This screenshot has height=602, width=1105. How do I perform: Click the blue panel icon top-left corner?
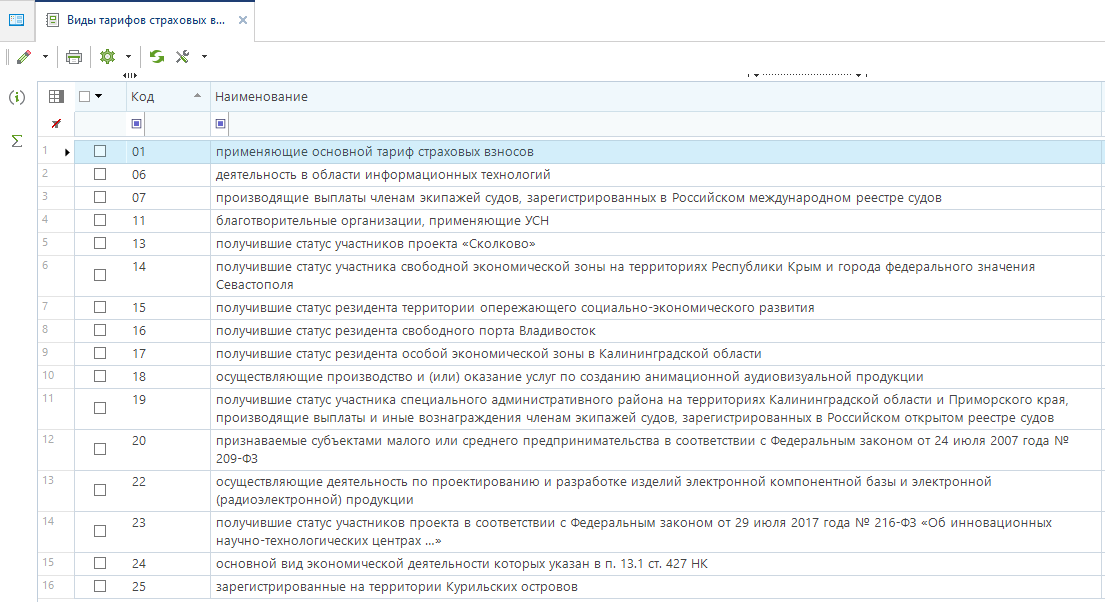[x=16, y=18]
